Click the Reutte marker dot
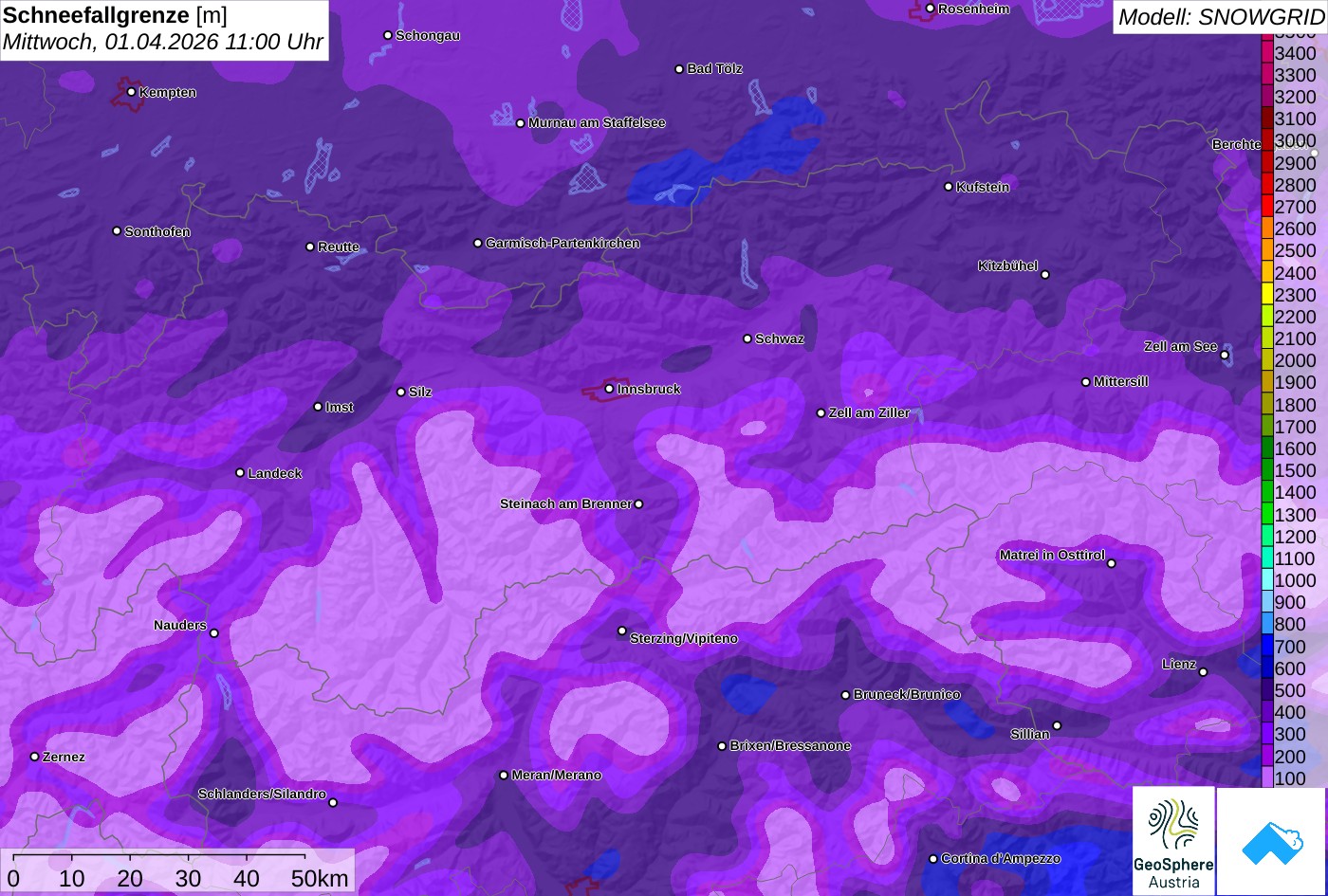This screenshot has width=1328, height=896. [x=309, y=247]
